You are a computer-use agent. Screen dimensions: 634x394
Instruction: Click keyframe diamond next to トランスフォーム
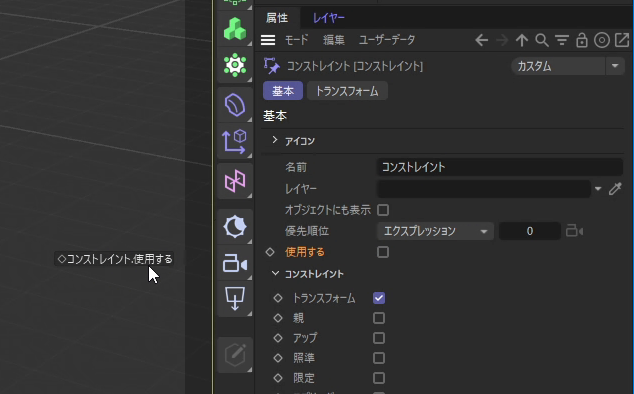coord(278,298)
